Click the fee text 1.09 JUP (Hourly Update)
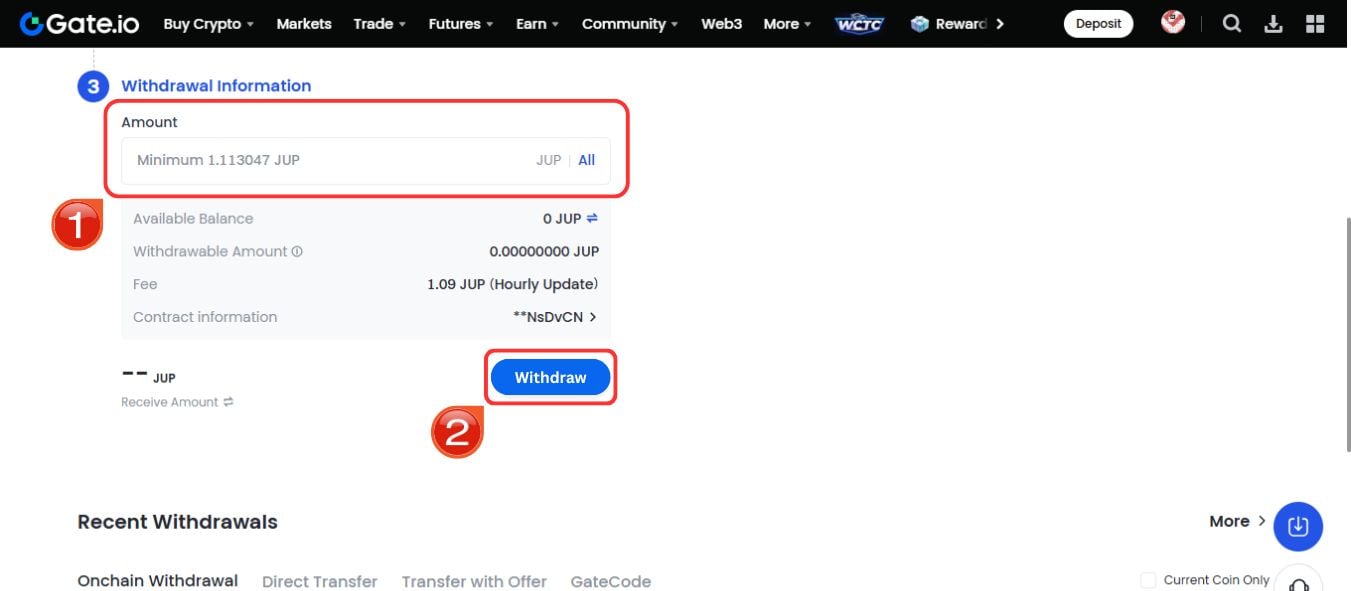 (512, 284)
